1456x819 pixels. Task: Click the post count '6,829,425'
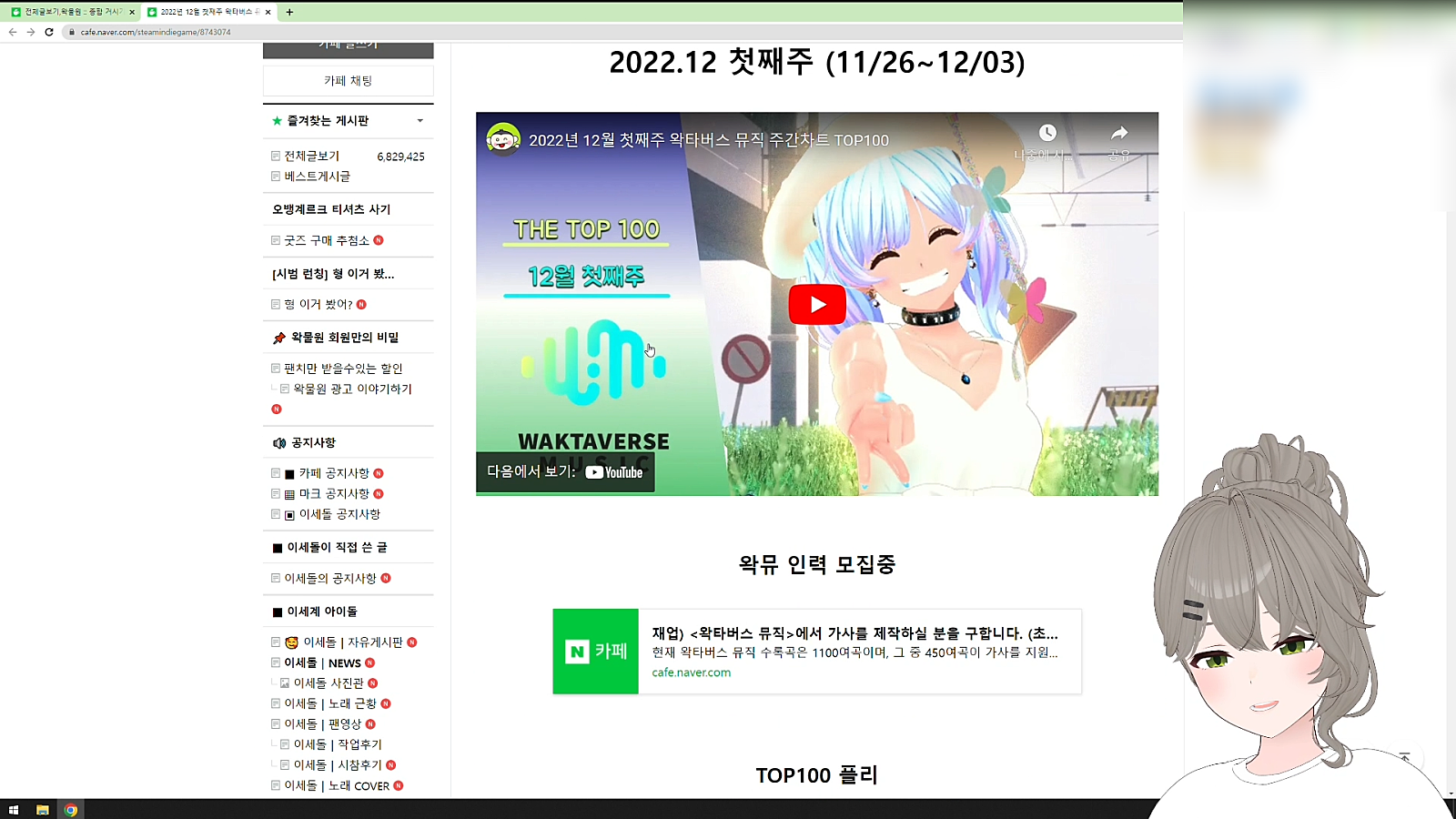pos(401,157)
